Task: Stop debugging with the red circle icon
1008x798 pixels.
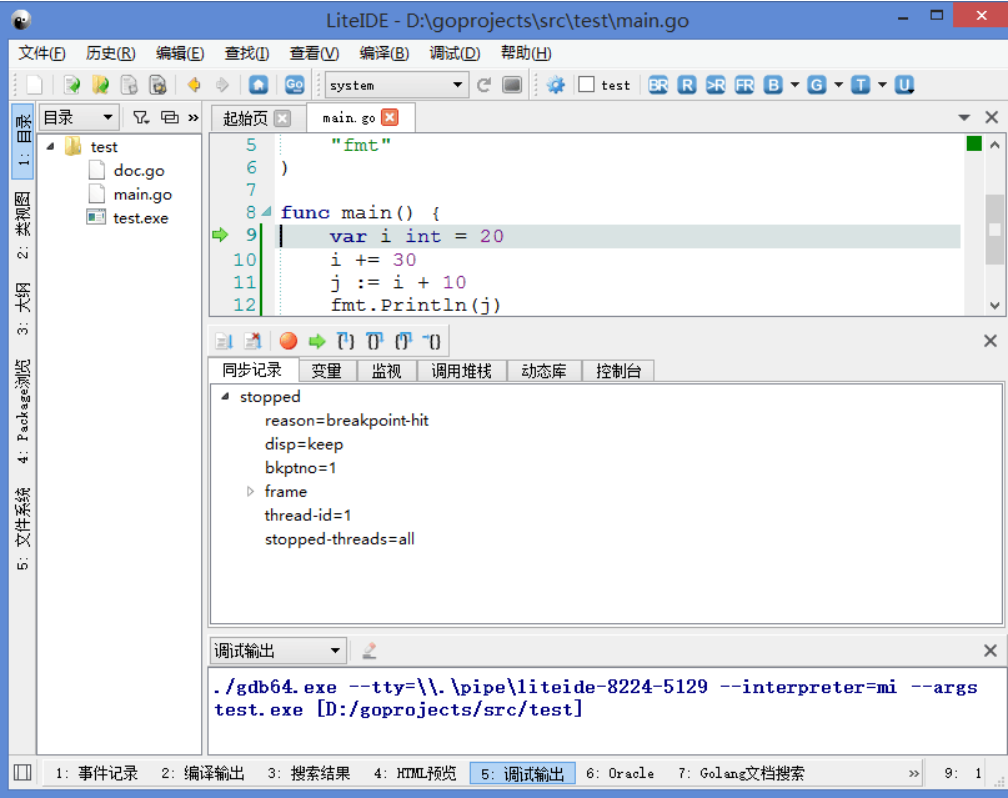Action: 288,340
